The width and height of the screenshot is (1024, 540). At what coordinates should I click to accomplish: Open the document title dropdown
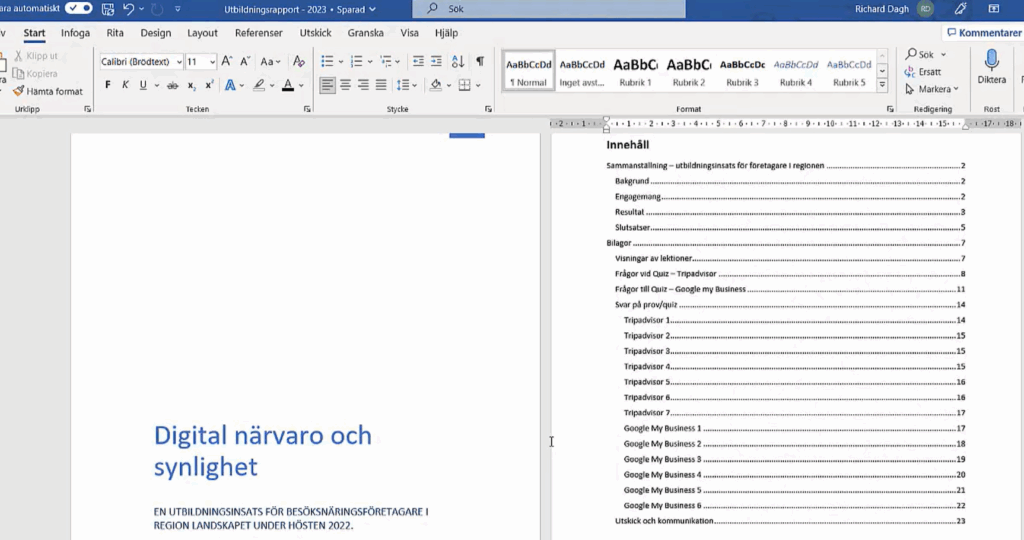[372, 10]
